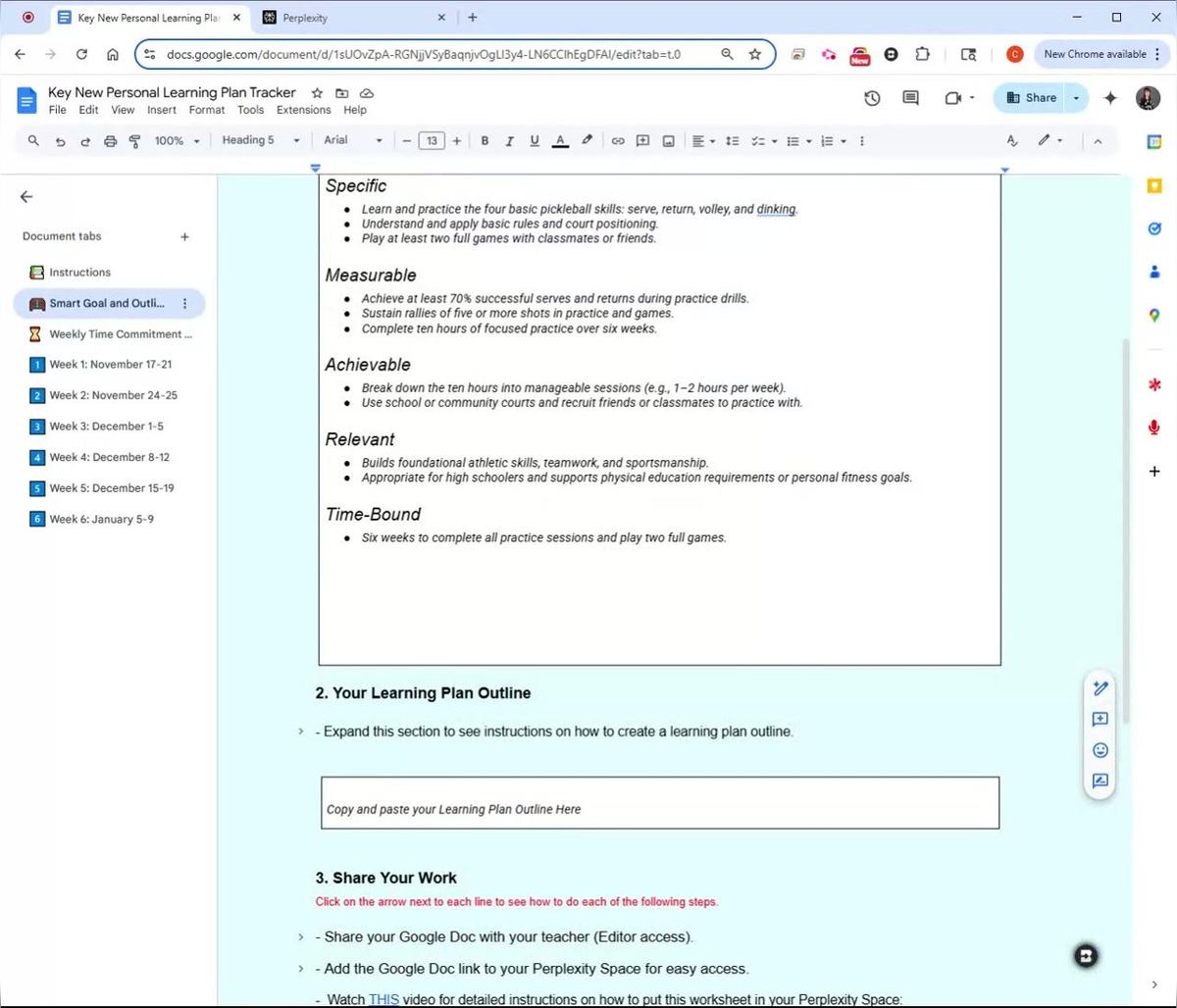Print the document
This screenshot has height=1008, width=1177.
click(110, 141)
